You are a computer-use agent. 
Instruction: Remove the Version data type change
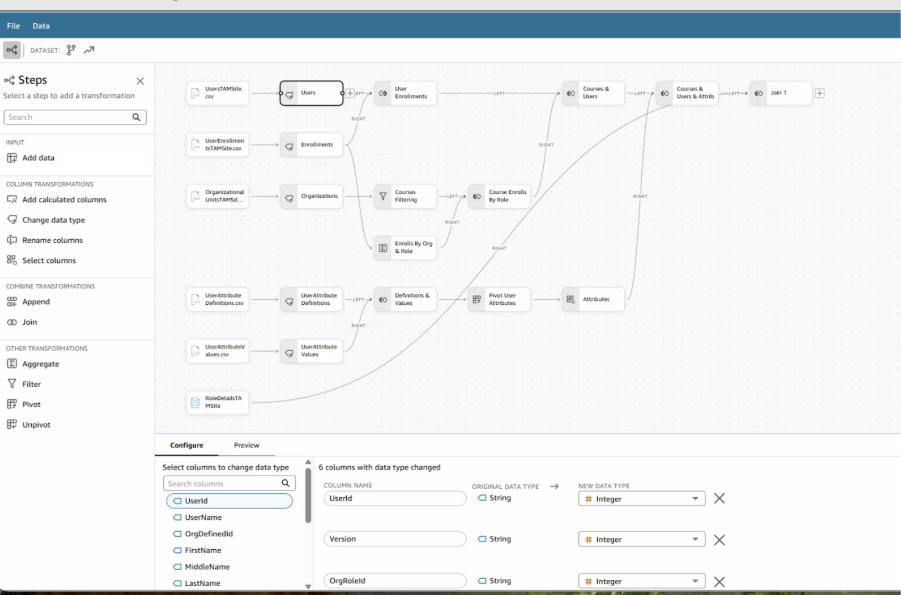(x=719, y=540)
